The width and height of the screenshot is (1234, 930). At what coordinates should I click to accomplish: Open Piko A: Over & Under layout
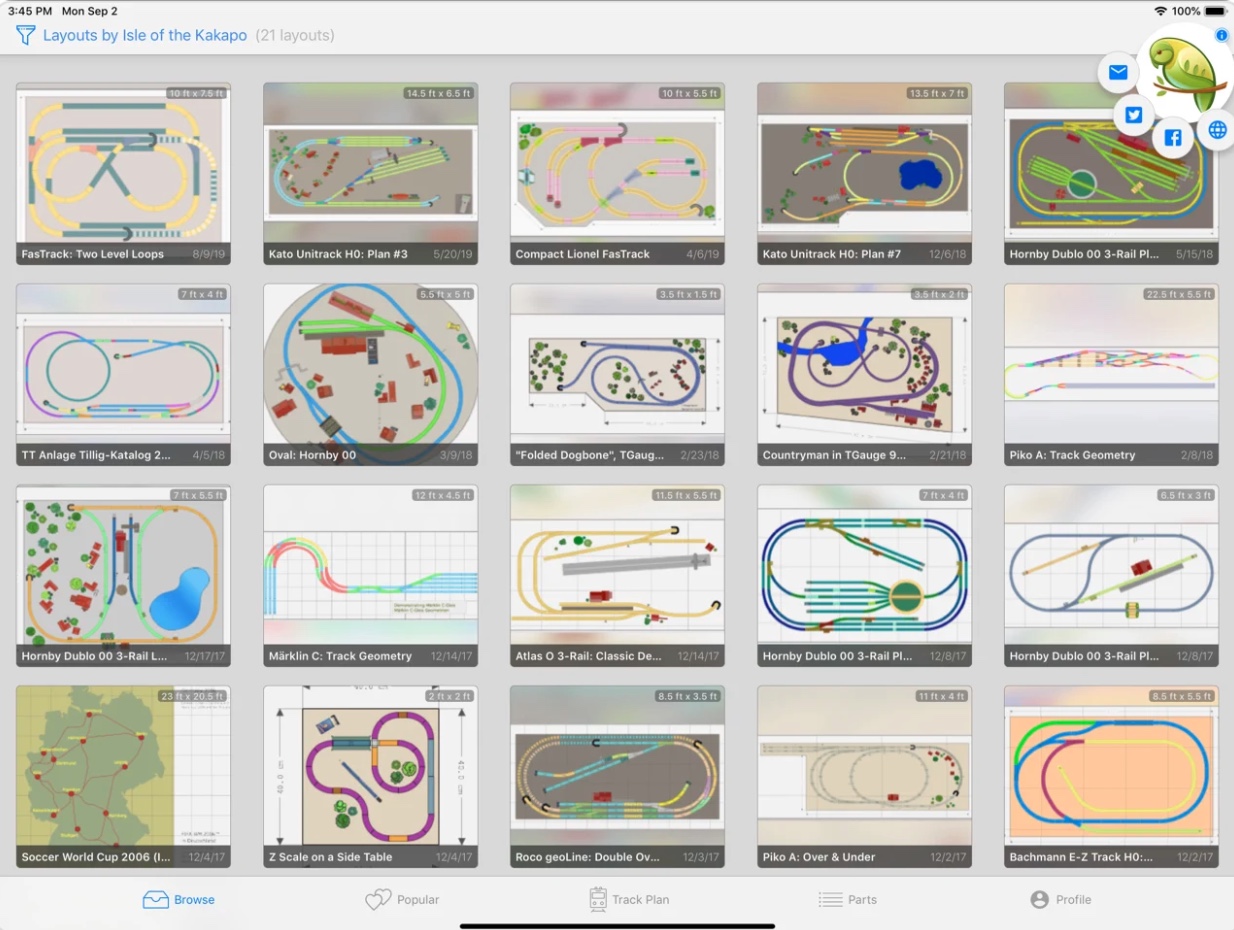864,777
